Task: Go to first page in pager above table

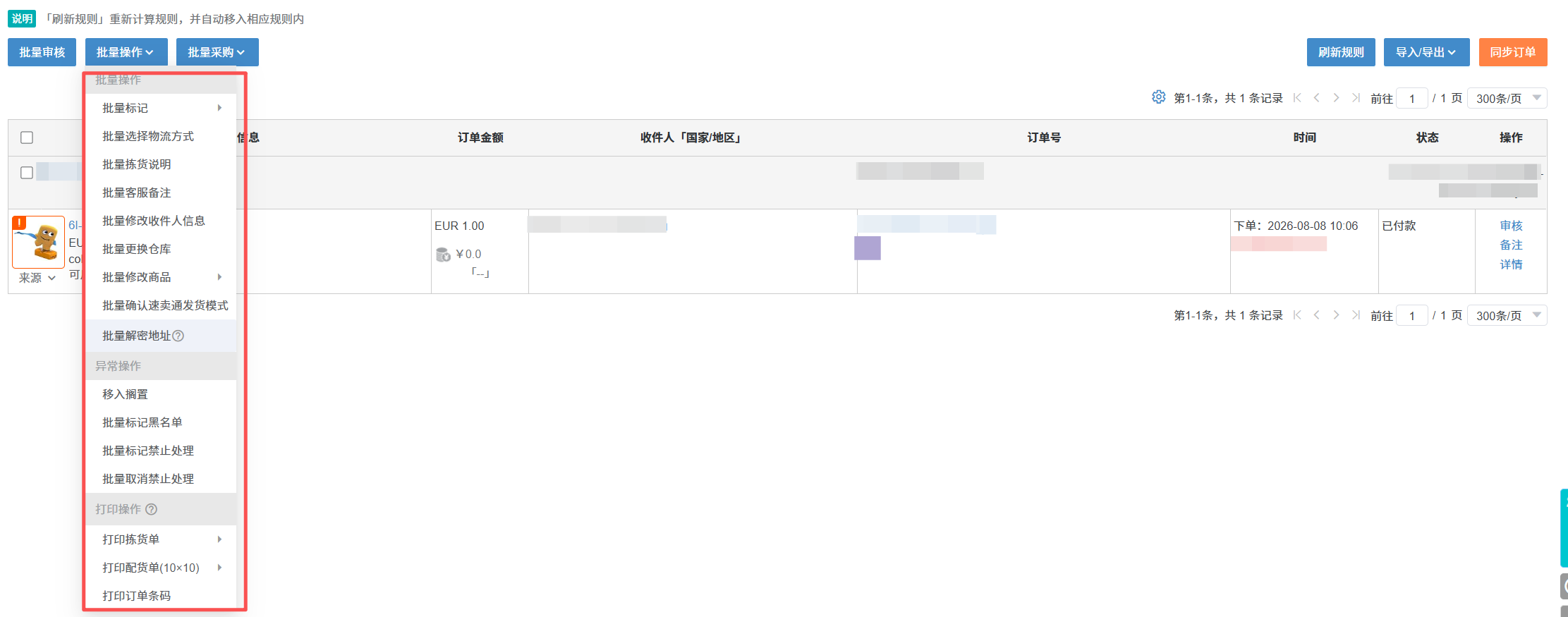Action: 1297,98
